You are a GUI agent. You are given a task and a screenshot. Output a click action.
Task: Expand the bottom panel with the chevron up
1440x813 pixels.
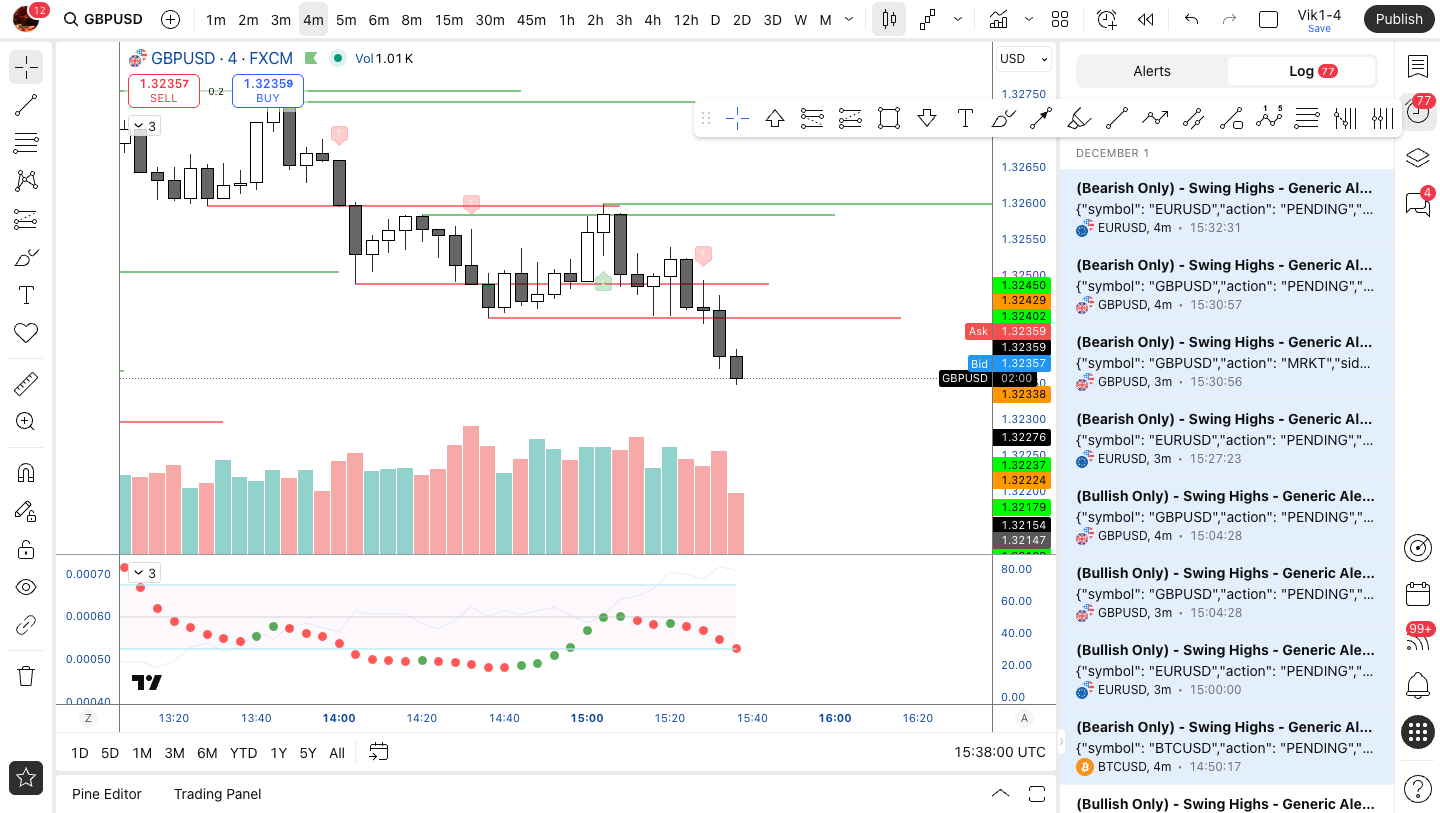click(x=1000, y=794)
